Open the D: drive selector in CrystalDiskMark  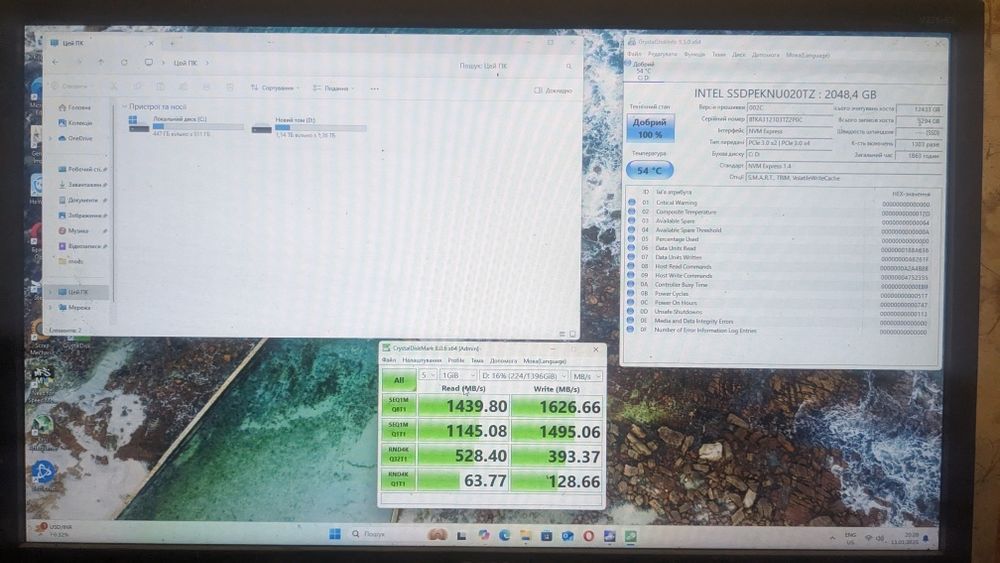point(523,376)
